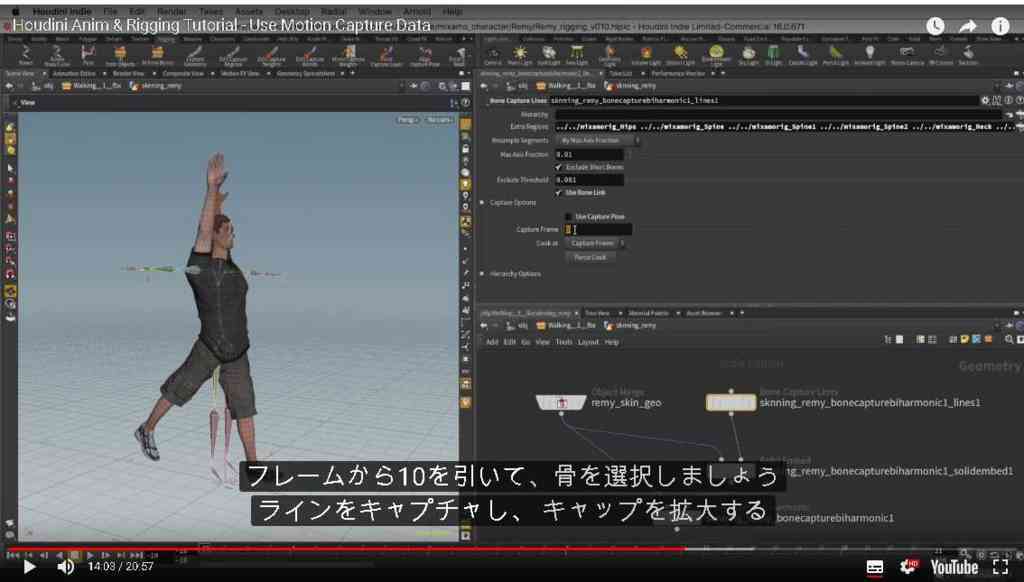Enable the Use Capture Pose checkbox
This screenshot has width=1024, height=582.
pos(568,216)
